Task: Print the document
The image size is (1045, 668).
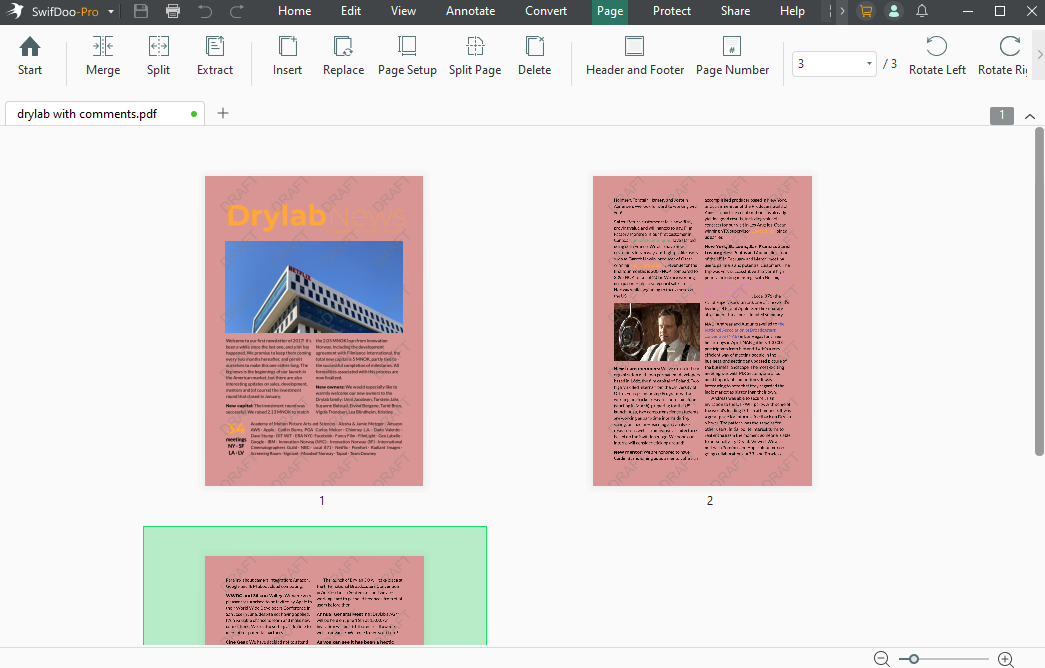Action: (x=173, y=11)
